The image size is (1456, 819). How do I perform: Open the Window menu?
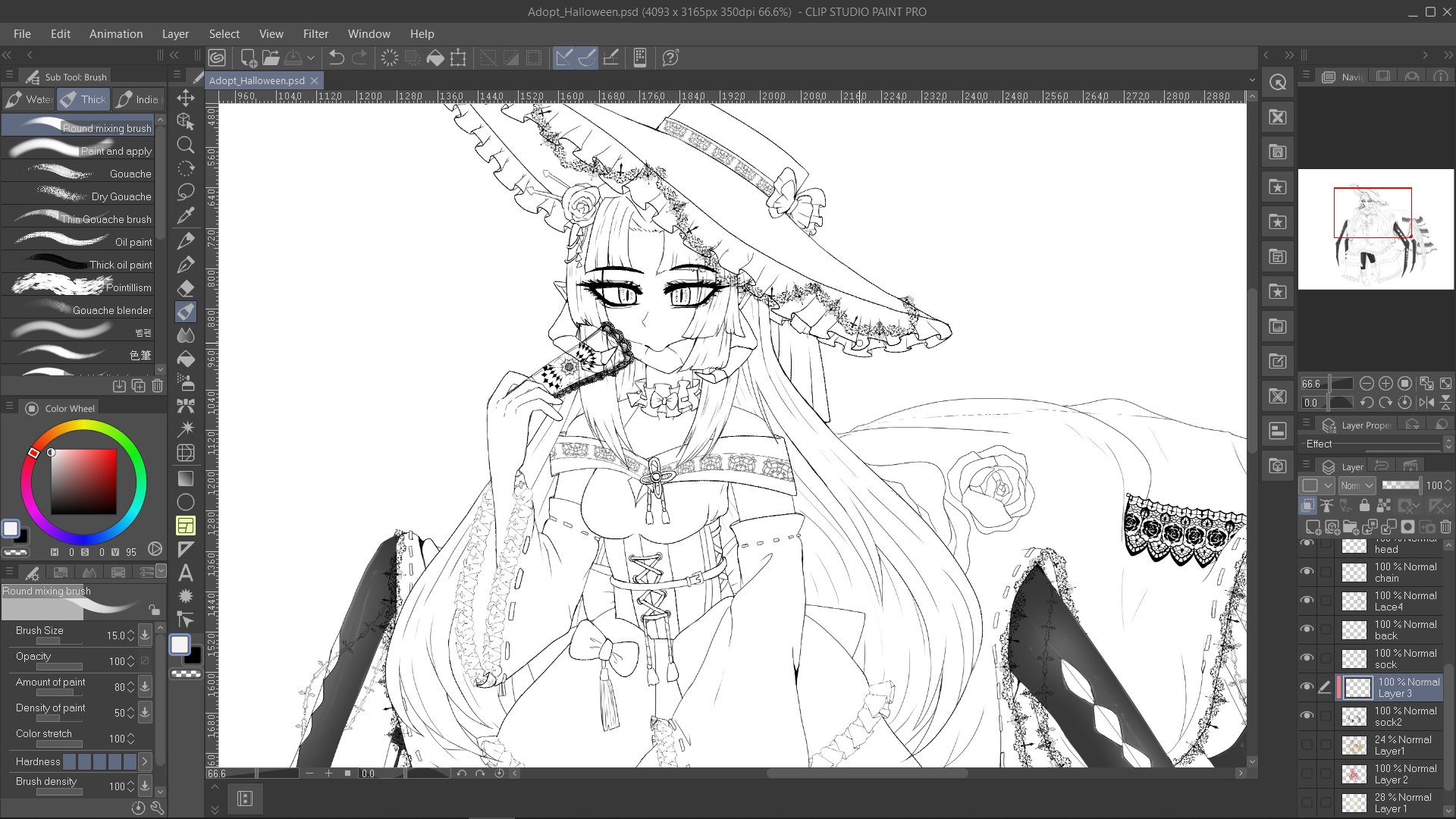click(369, 34)
